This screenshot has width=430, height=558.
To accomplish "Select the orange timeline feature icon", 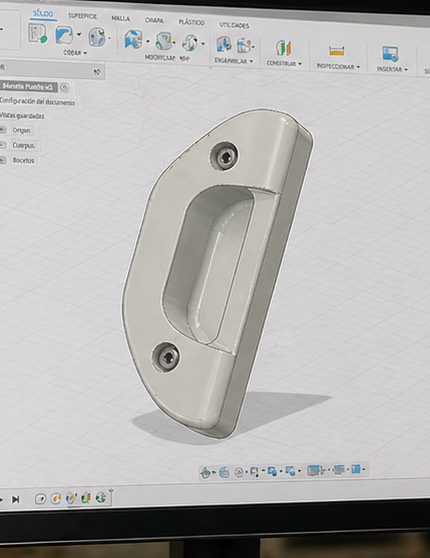I will click(56, 499).
